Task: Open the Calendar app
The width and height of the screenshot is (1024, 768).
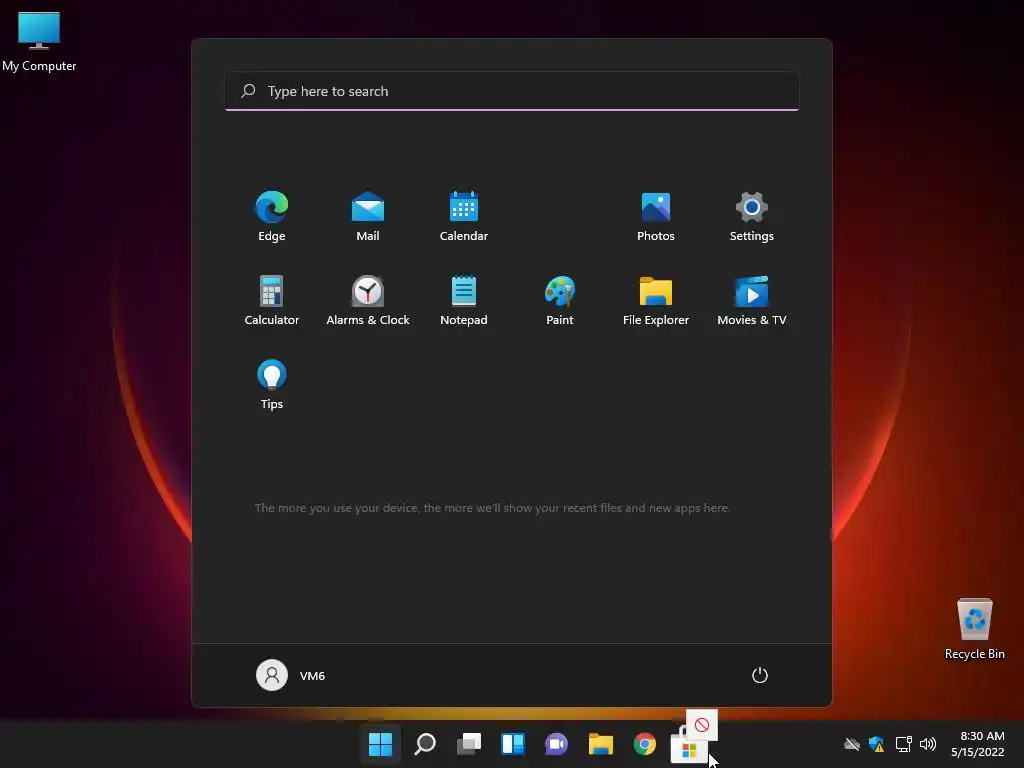Action: [464, 217]
